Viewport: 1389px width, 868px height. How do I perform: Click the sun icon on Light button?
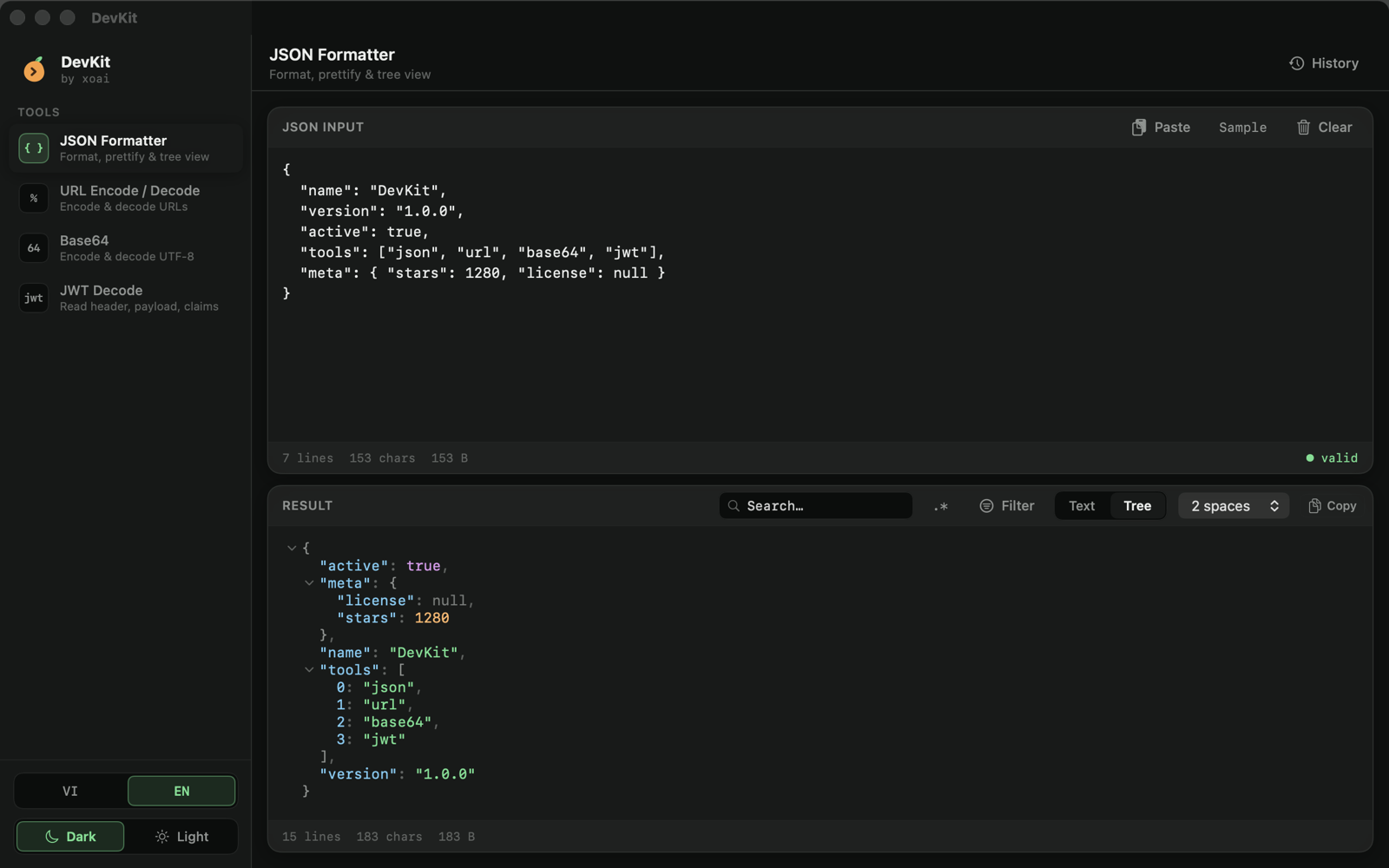pyautogui.click(x=162, y=837)
